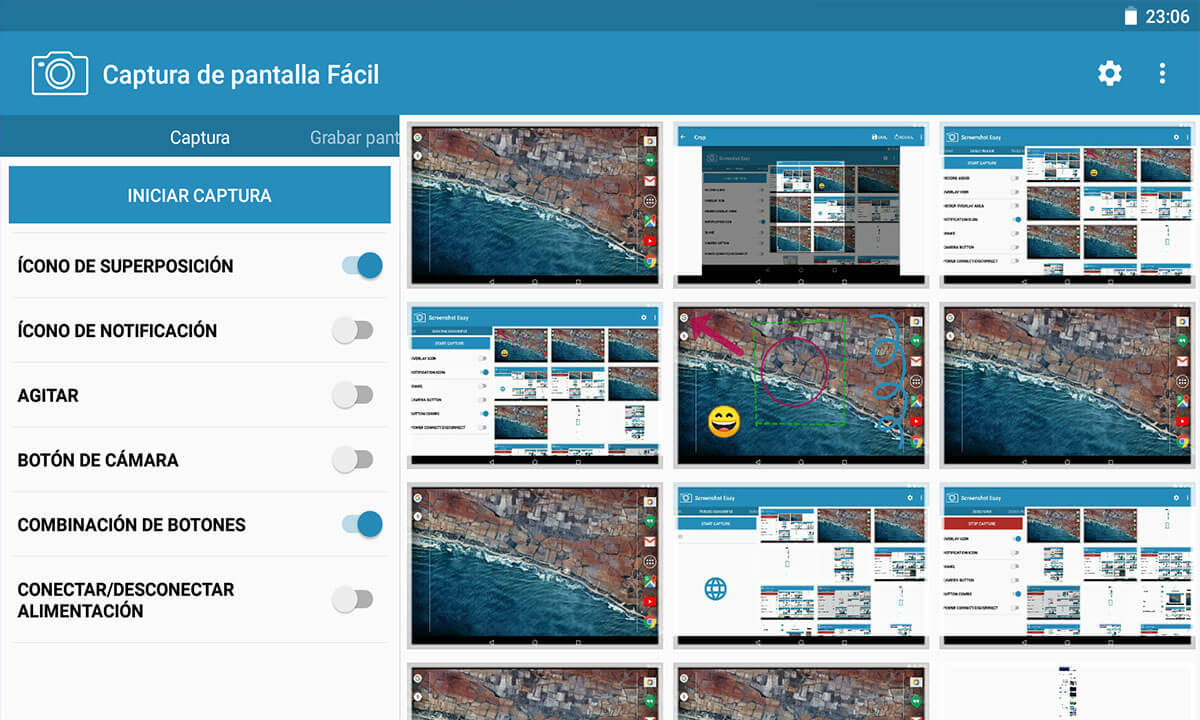Enable Conectar/Desconectar alimentación switch
This screenshot has height=720, width=1200.
(353, 600)
